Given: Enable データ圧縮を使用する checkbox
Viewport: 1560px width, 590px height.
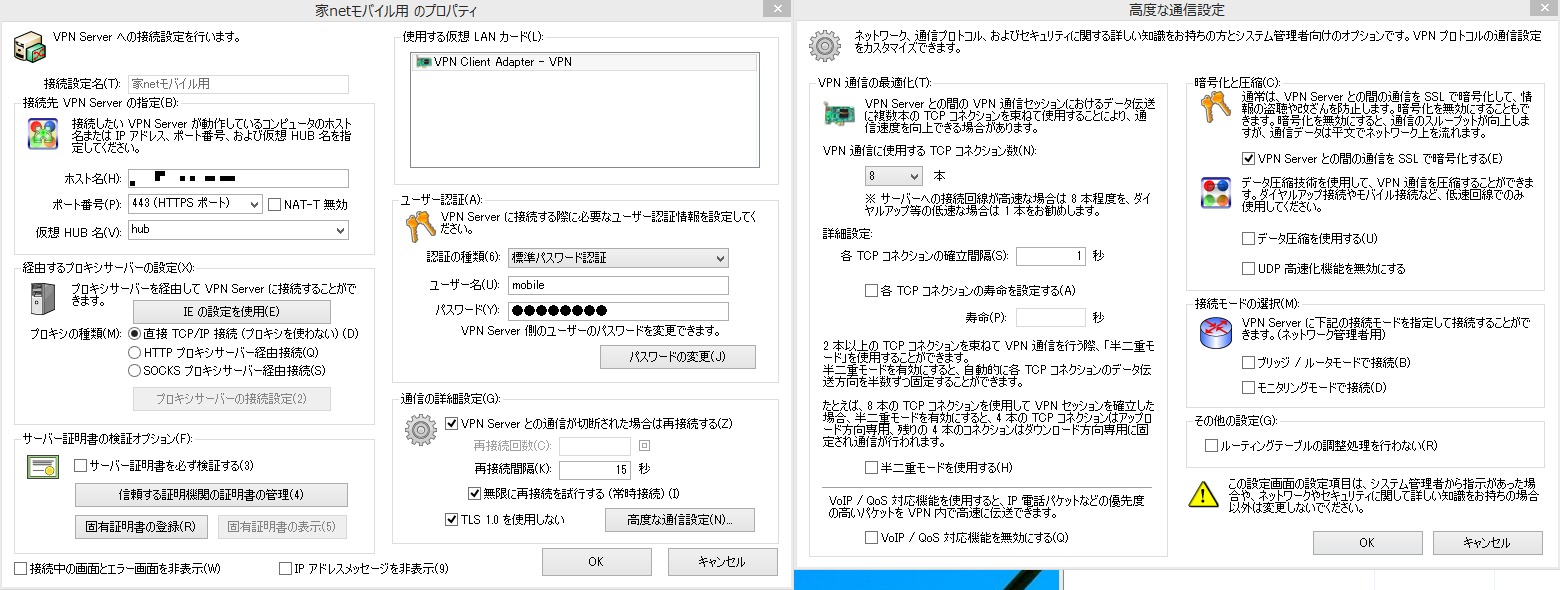Looking at the screenshot, I should (1248, 239).
